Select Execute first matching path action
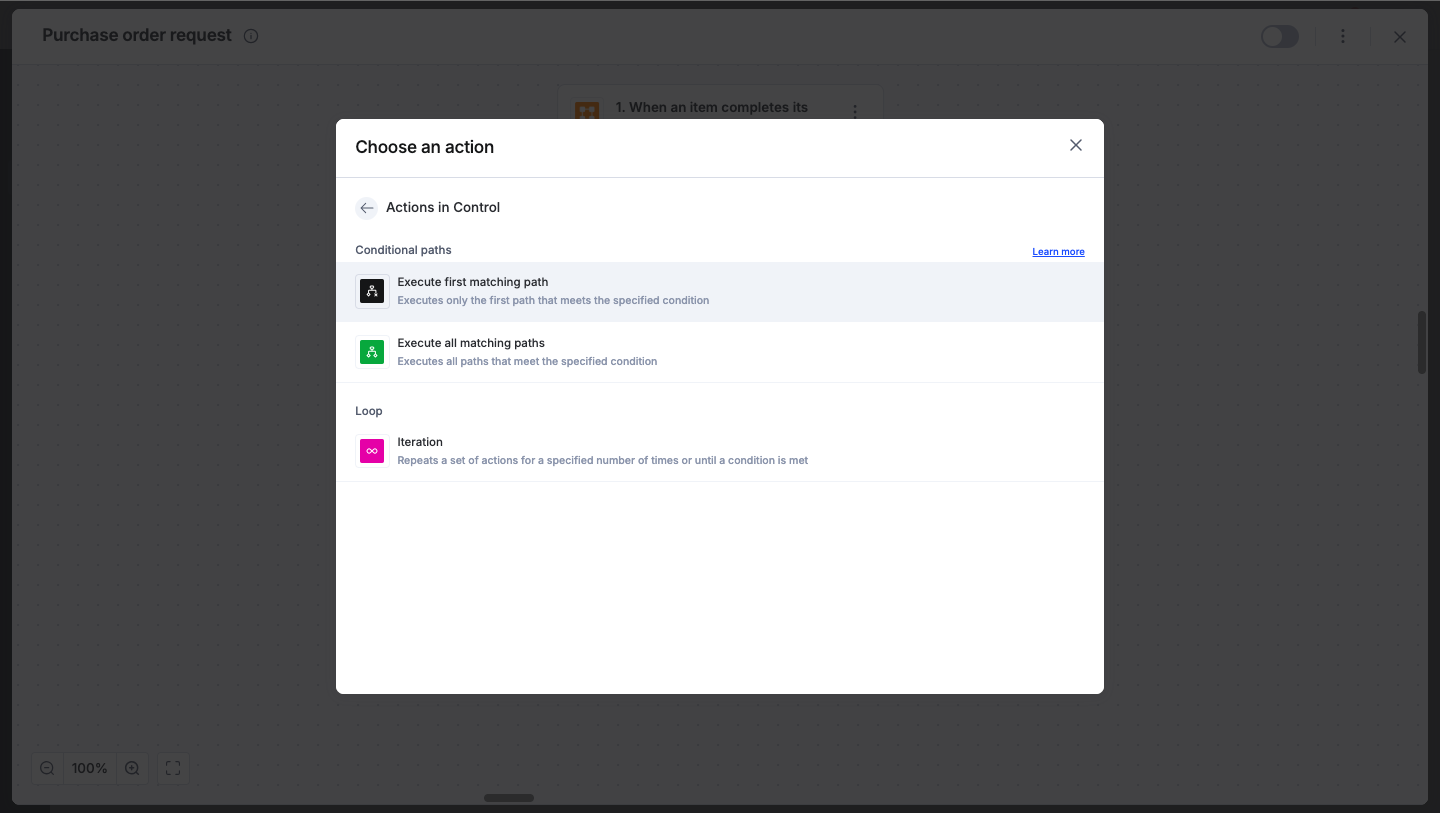 720,291
